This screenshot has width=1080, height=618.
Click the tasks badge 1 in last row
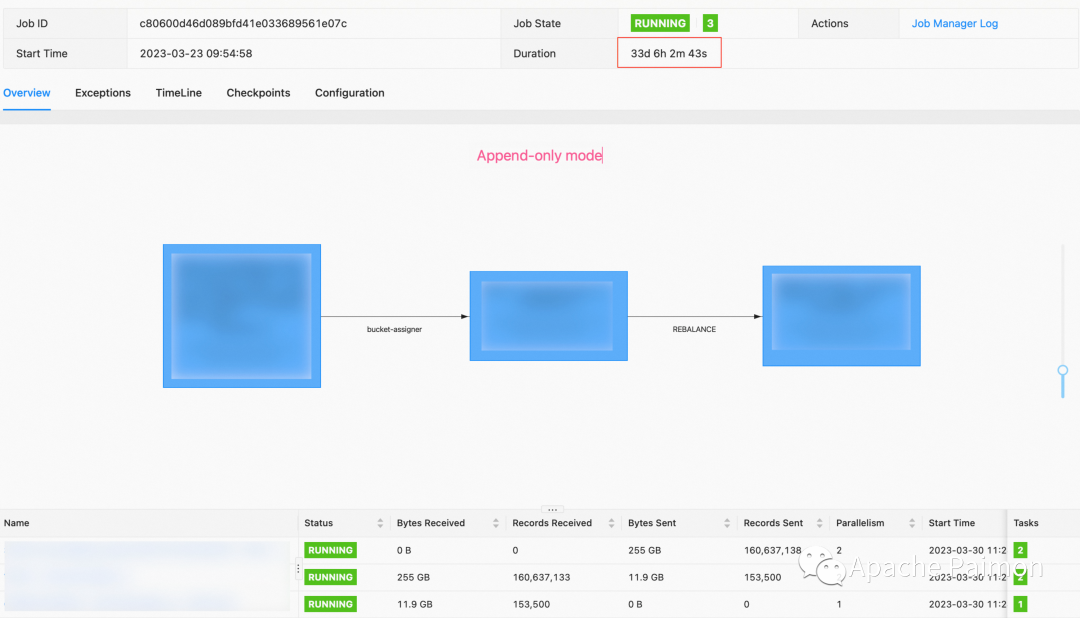click(x=1020, y=604)
